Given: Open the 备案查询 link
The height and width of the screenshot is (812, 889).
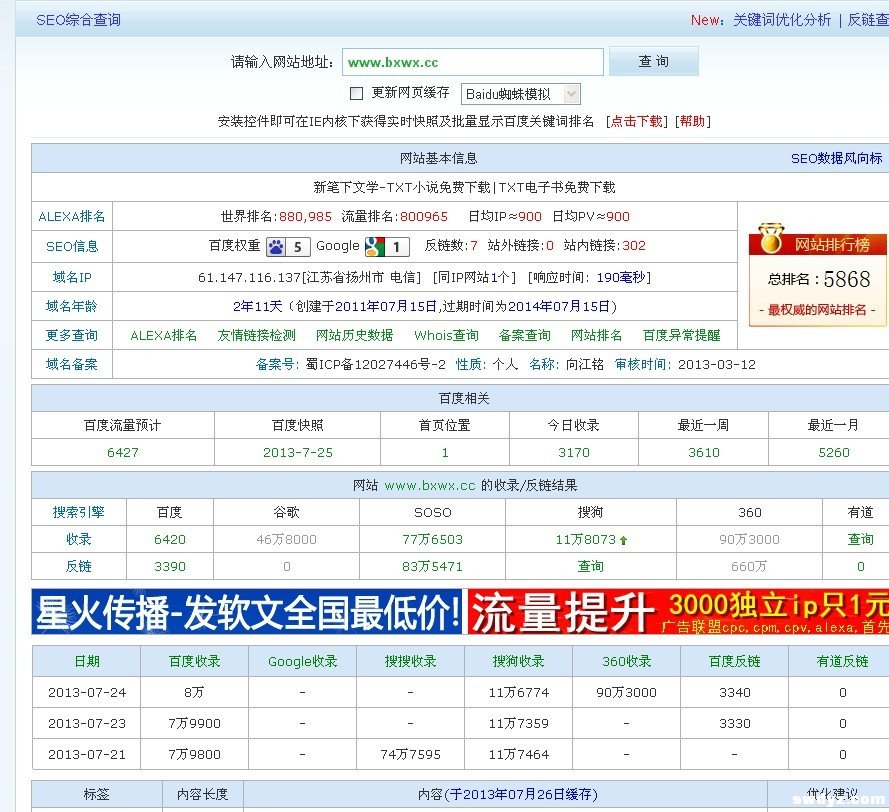Looking at the screenshot, I should point(524,336).
